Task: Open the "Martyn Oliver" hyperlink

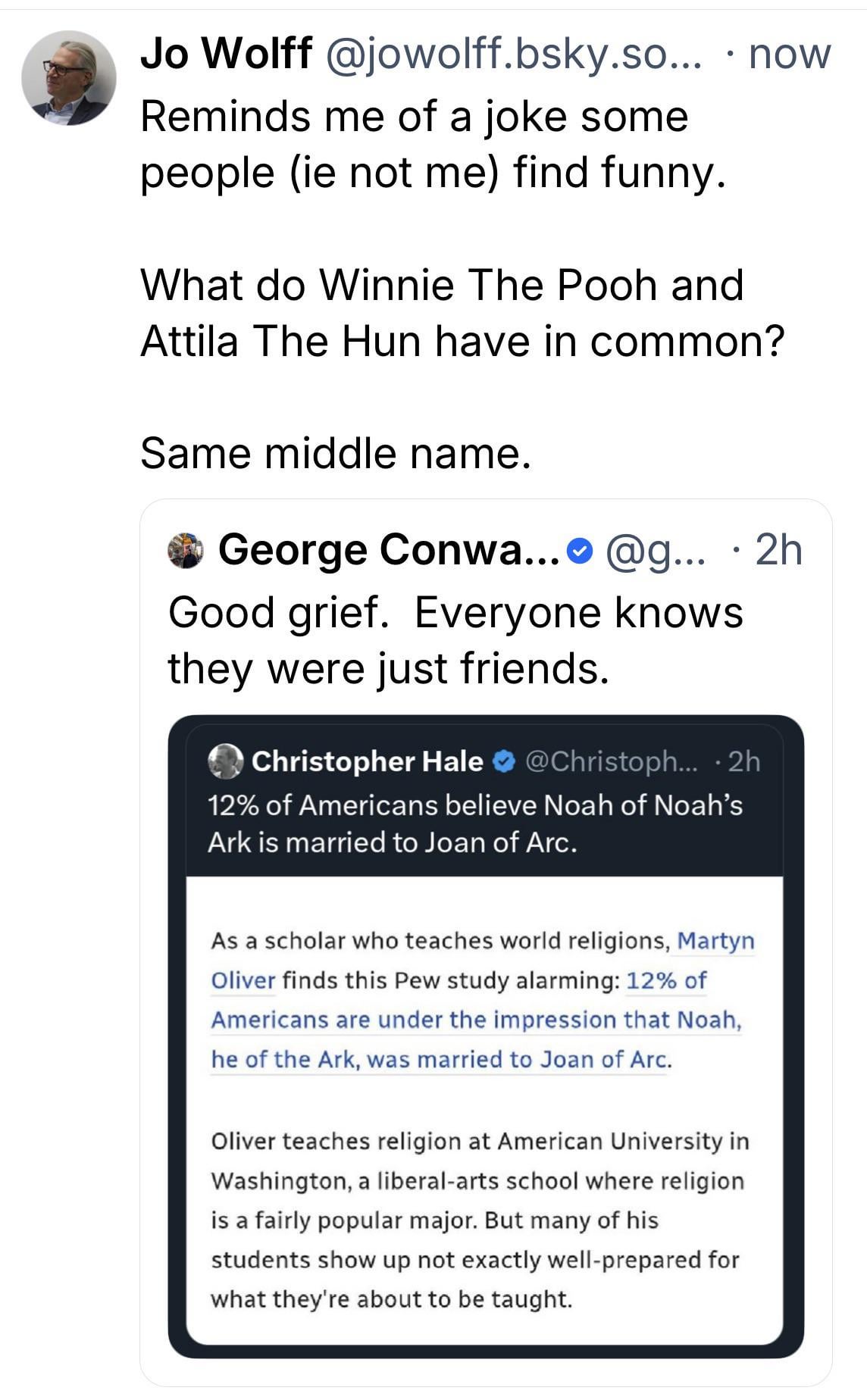Action: pyautogui.click(x=715, y=941)
